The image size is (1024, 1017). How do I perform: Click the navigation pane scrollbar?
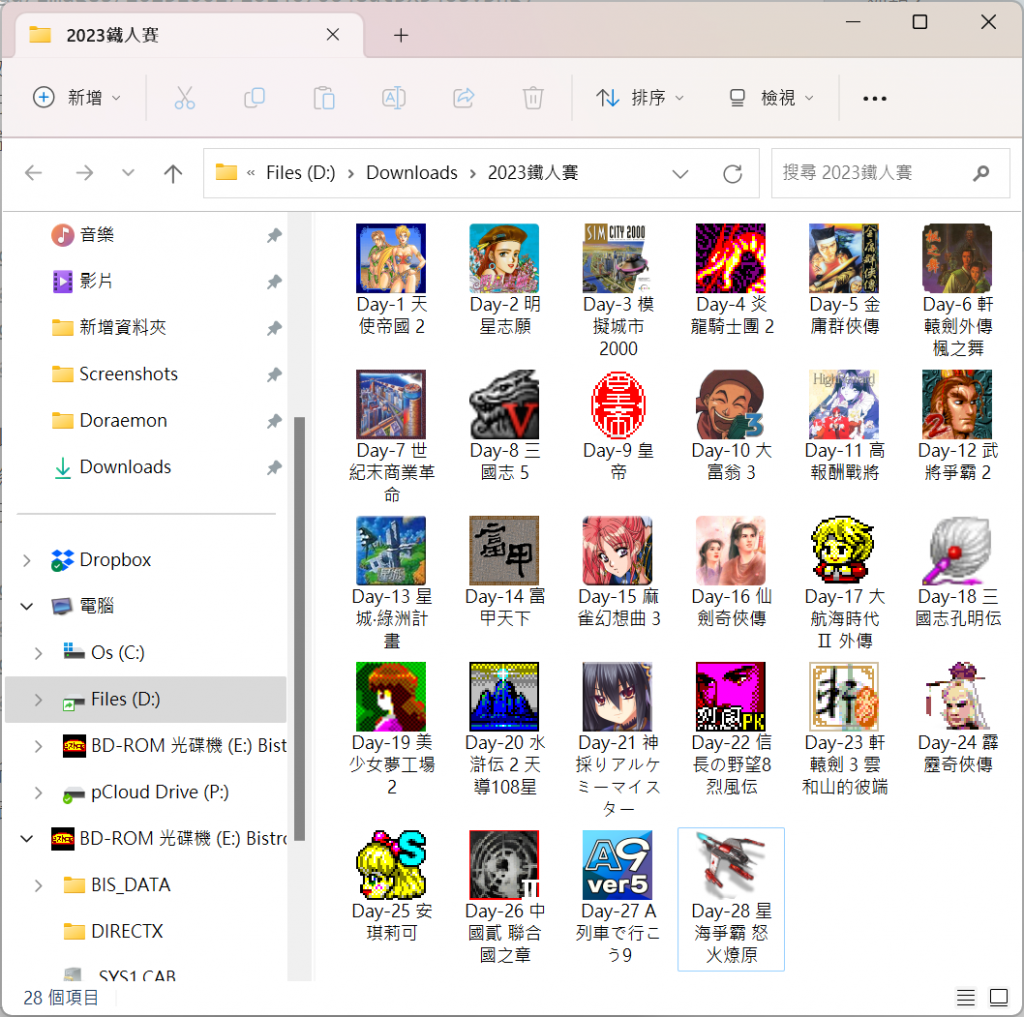300,628
